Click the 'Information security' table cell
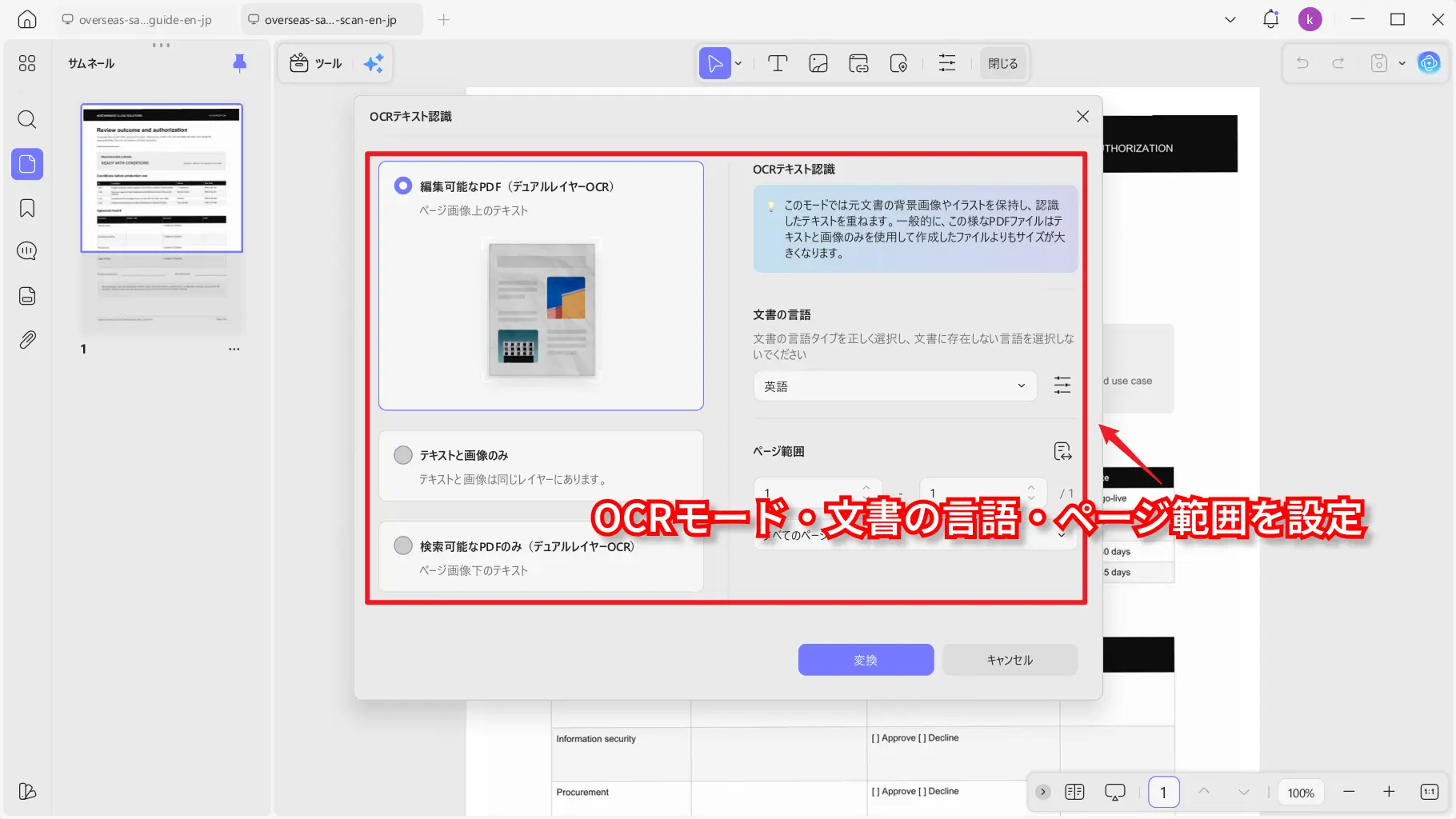The width and height of the screenshot is (1456, 819). [621, 753]
